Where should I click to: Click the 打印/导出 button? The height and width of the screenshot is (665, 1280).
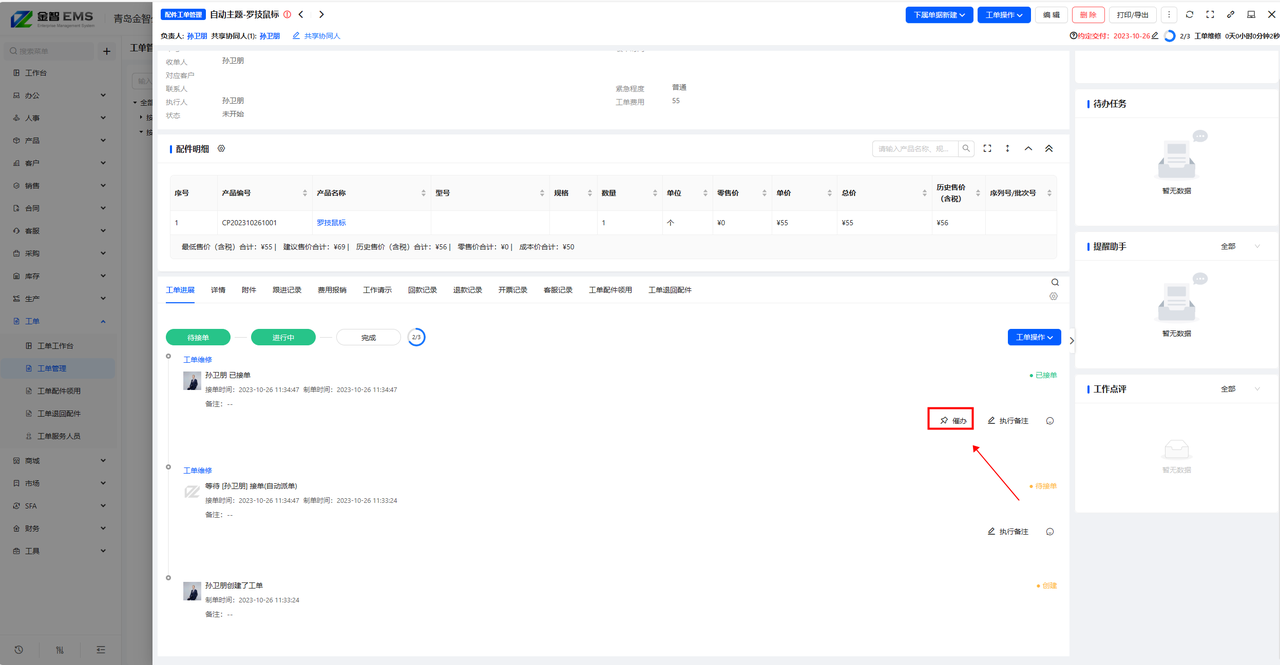1133,15
